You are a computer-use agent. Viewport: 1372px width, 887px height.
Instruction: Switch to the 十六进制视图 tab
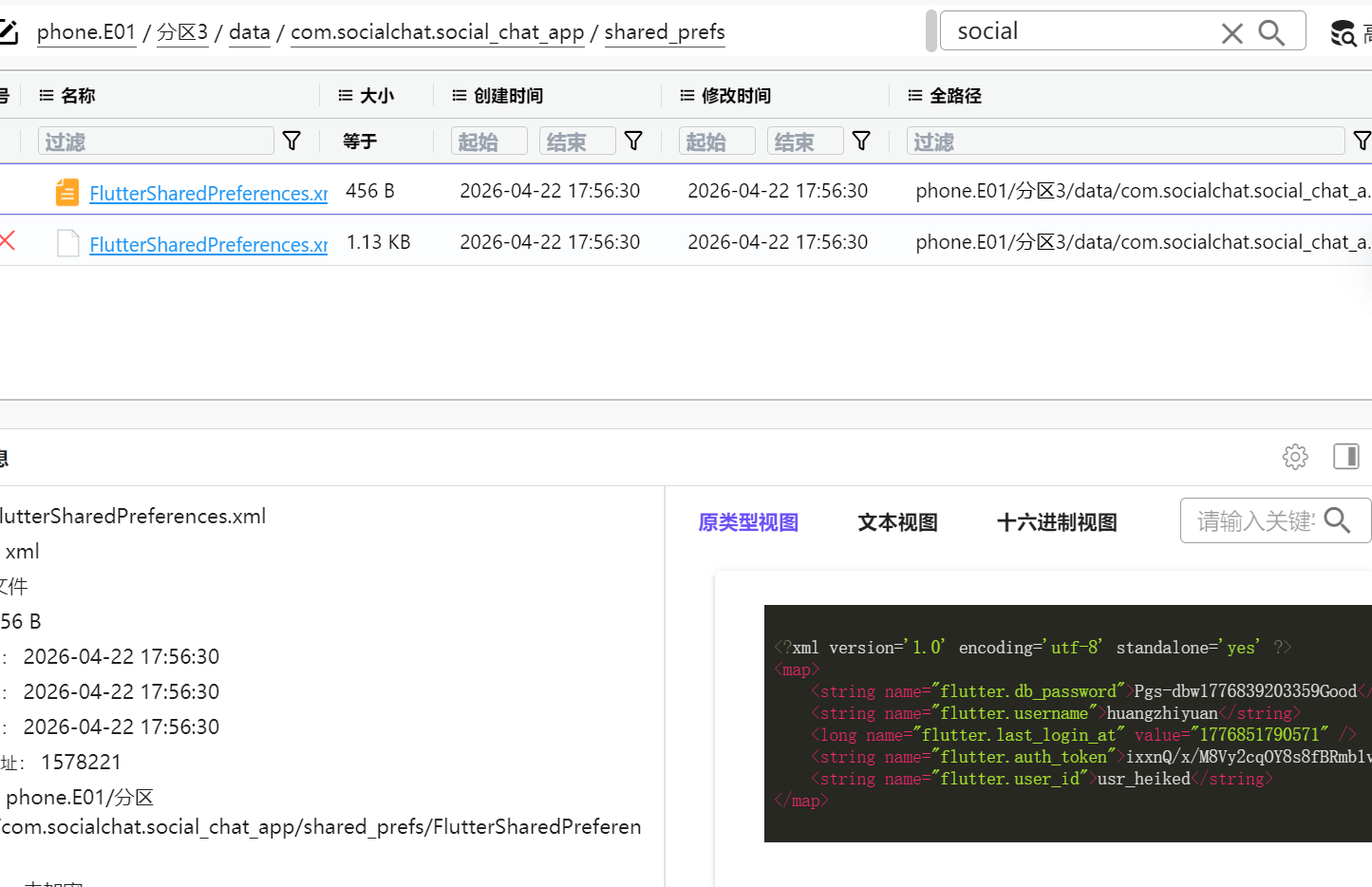point(1057,522)
